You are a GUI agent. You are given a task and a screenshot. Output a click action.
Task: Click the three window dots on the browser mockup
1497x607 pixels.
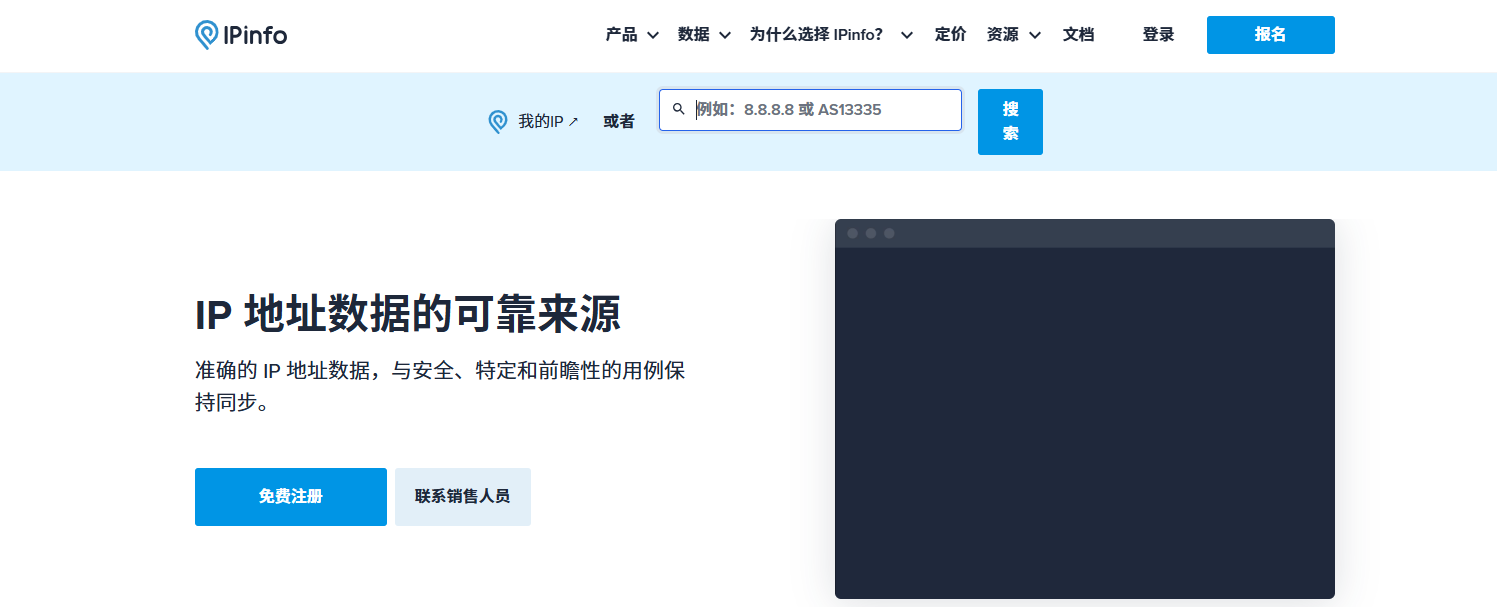tap(871, 233)
